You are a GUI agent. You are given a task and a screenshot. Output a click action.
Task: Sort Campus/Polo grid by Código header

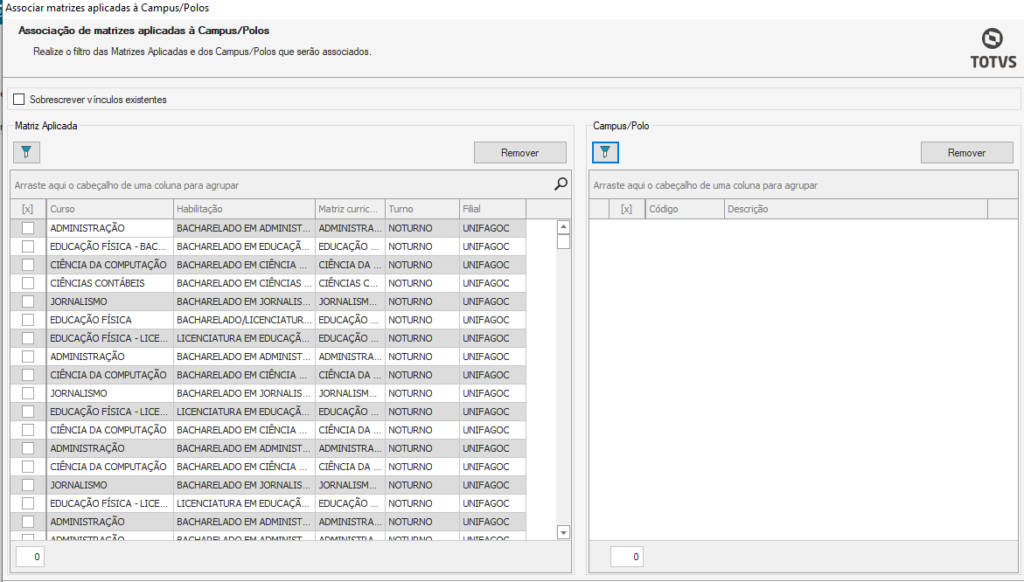683,209
